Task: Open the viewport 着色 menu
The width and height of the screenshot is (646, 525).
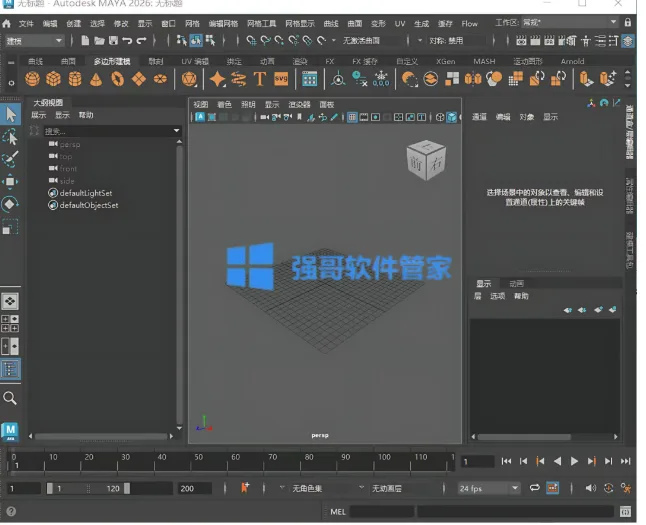Action: click(x=224, y=105)
